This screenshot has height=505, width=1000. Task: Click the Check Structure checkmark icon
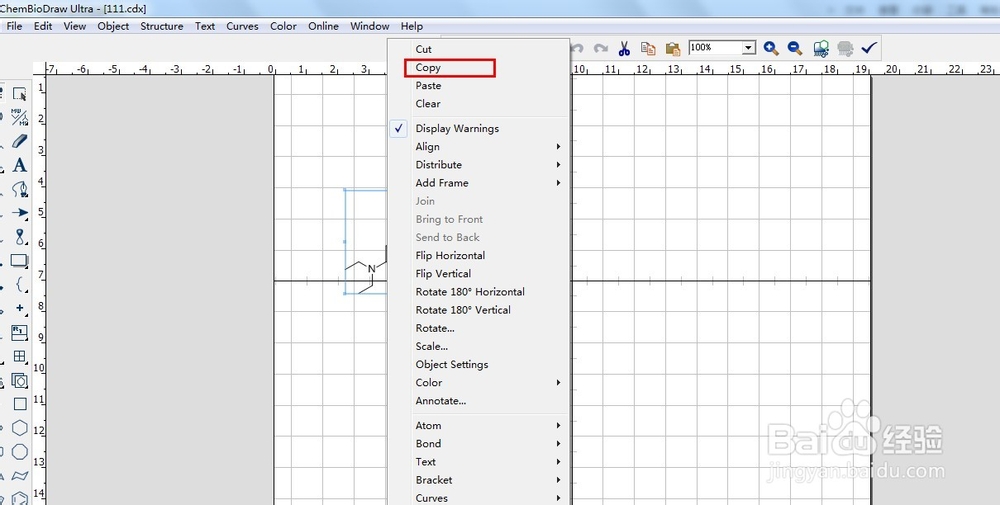coord(869,48)
